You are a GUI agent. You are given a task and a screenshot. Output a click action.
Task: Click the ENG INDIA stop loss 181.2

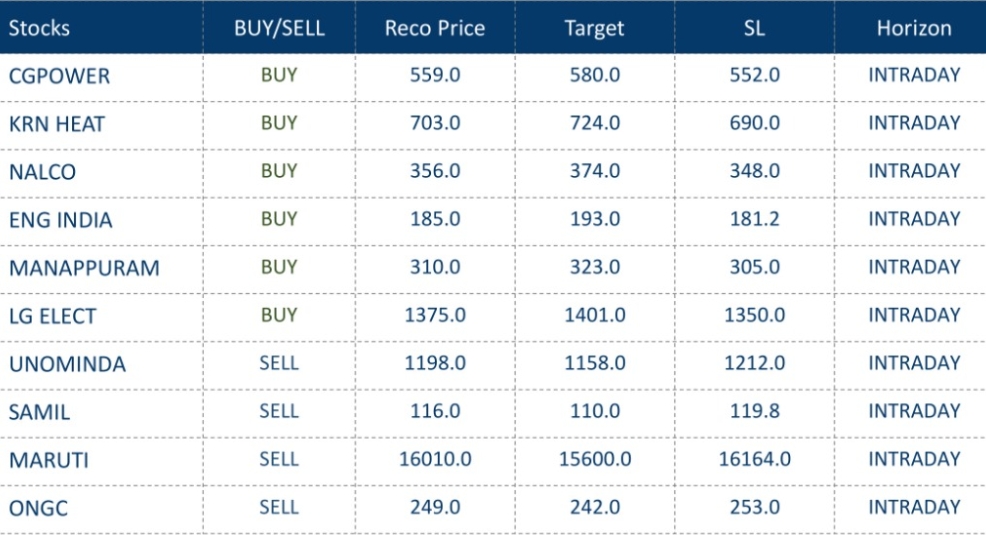pos(754,219)
